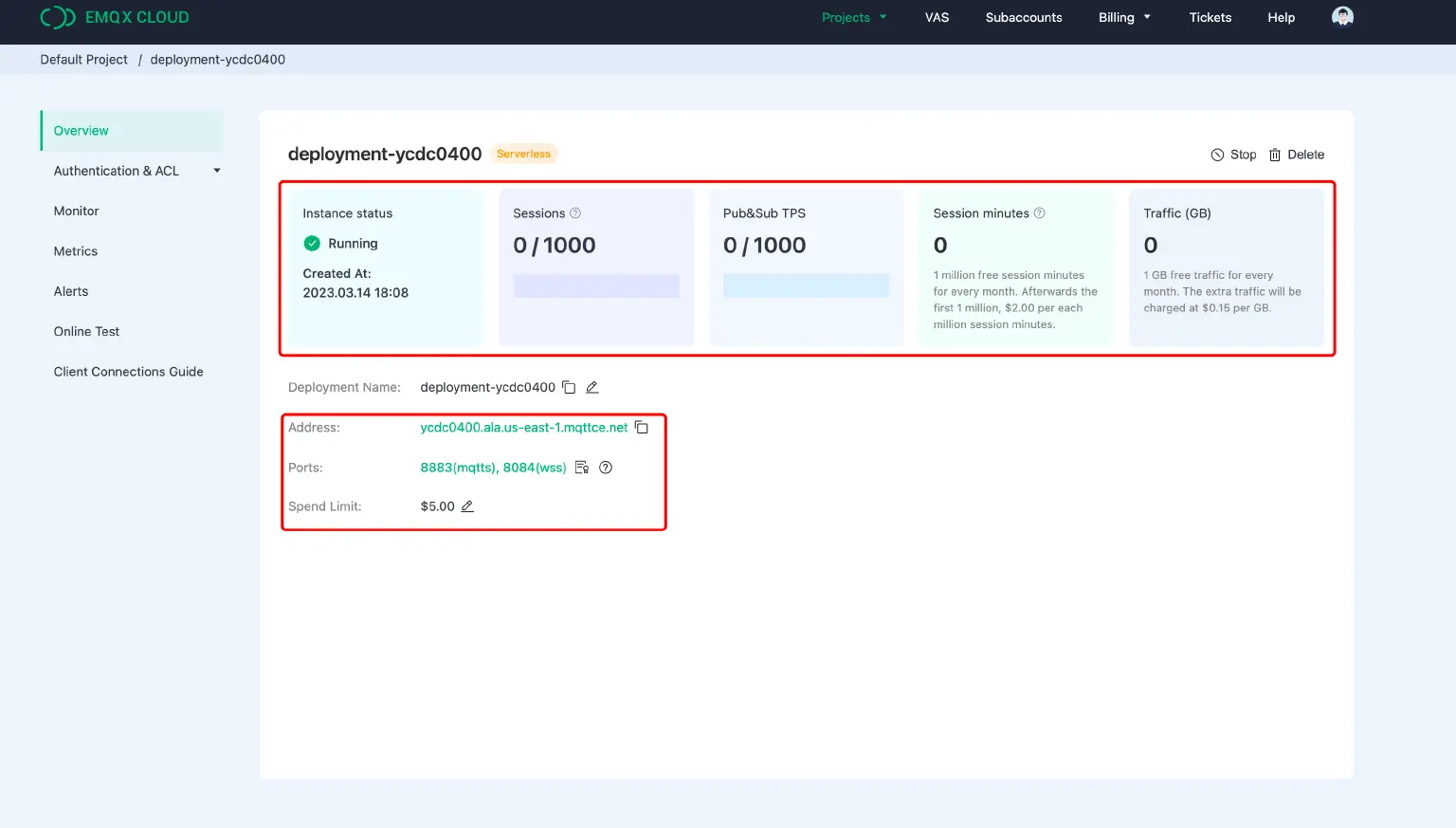Screen dimensions: 1456x828
Task: Click the EMQX Cloud logo
Action: (114, 17)
